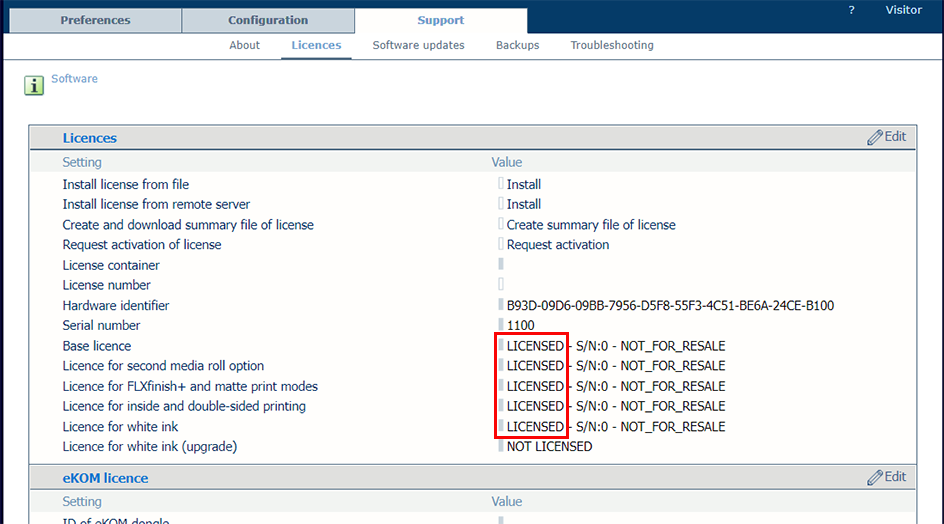Switch to the Preferences tab
Viewport: 944px width, 524px height.
(x=95, y=20)
